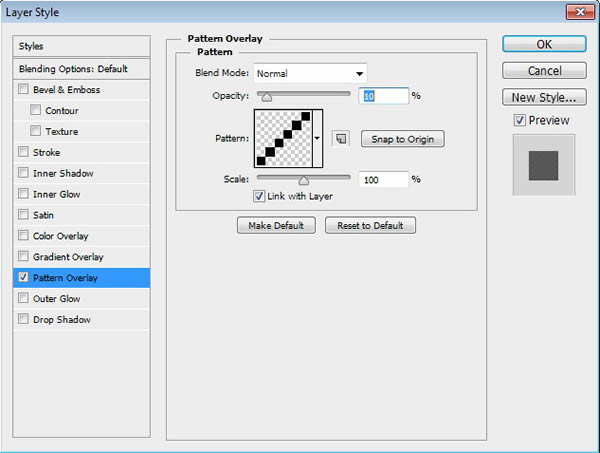600x453 pixels.
Task: Click the New Style... button
Action: point(544,97)
